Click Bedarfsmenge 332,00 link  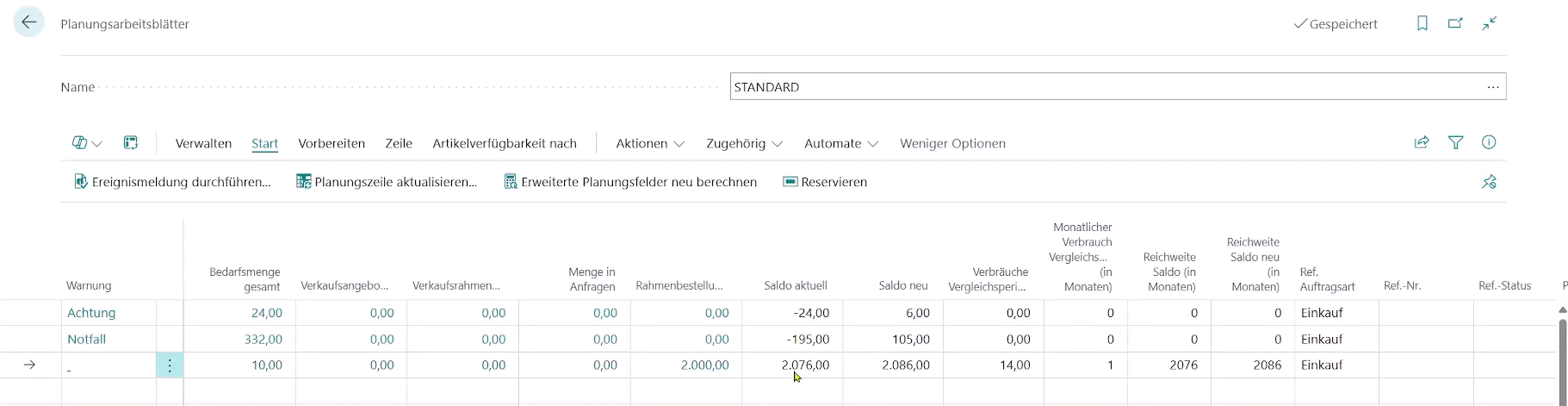[x=263, y=339]
